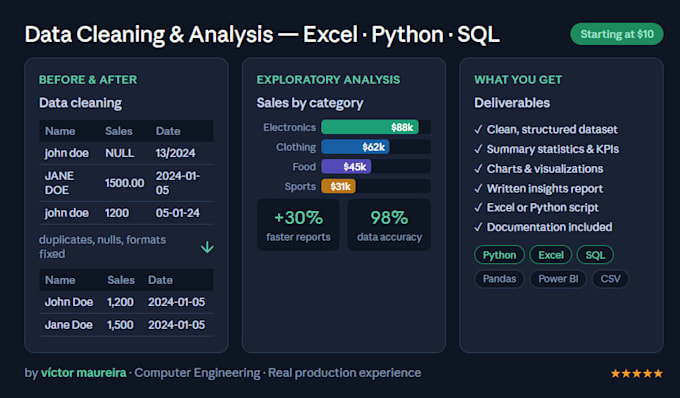Open the víctor maureira author link
This screenshot has height=398, width=680.
click(83, 373)
